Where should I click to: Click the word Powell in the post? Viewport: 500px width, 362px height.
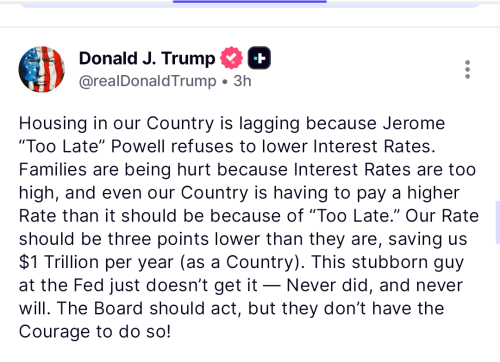point(138,147)
